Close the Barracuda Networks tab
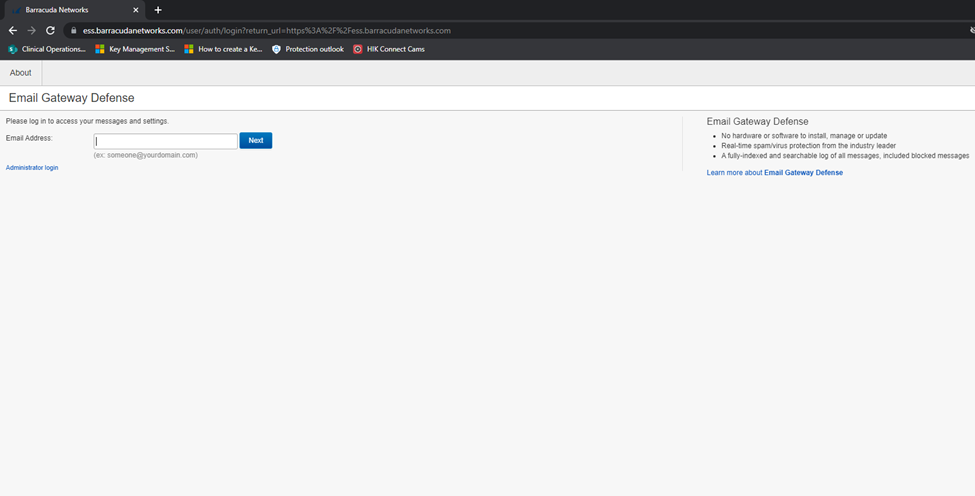 tap(136, 10)
